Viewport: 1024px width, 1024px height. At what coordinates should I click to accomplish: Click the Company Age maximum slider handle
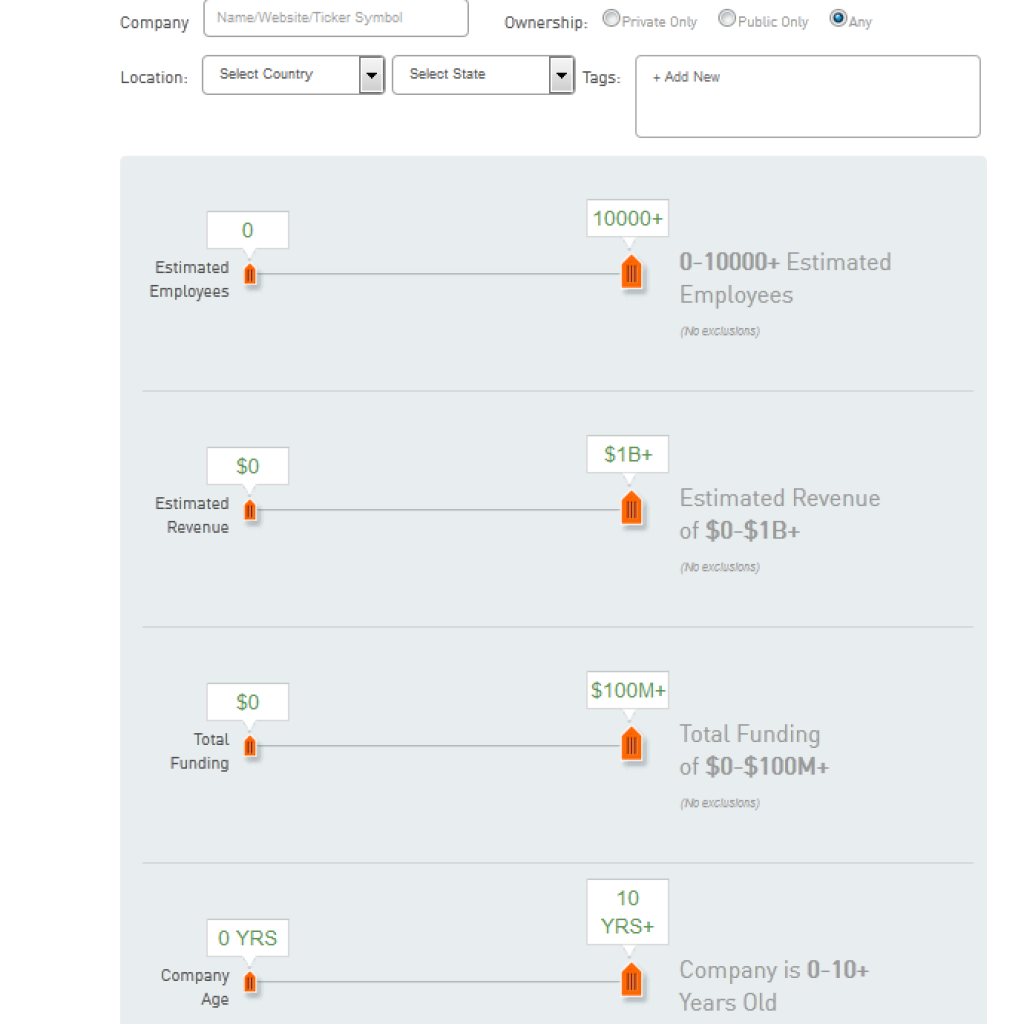coord(630,981)
